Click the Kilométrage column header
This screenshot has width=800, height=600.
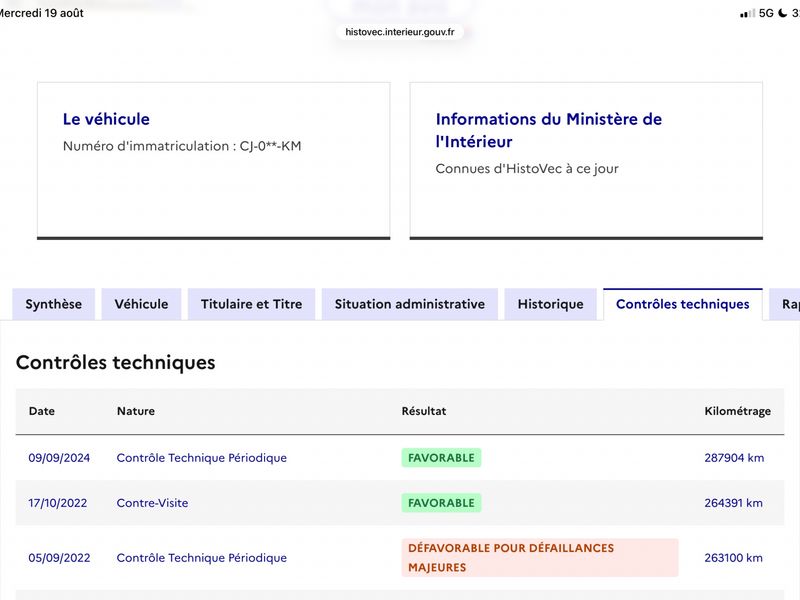click(x=737, y=411)
